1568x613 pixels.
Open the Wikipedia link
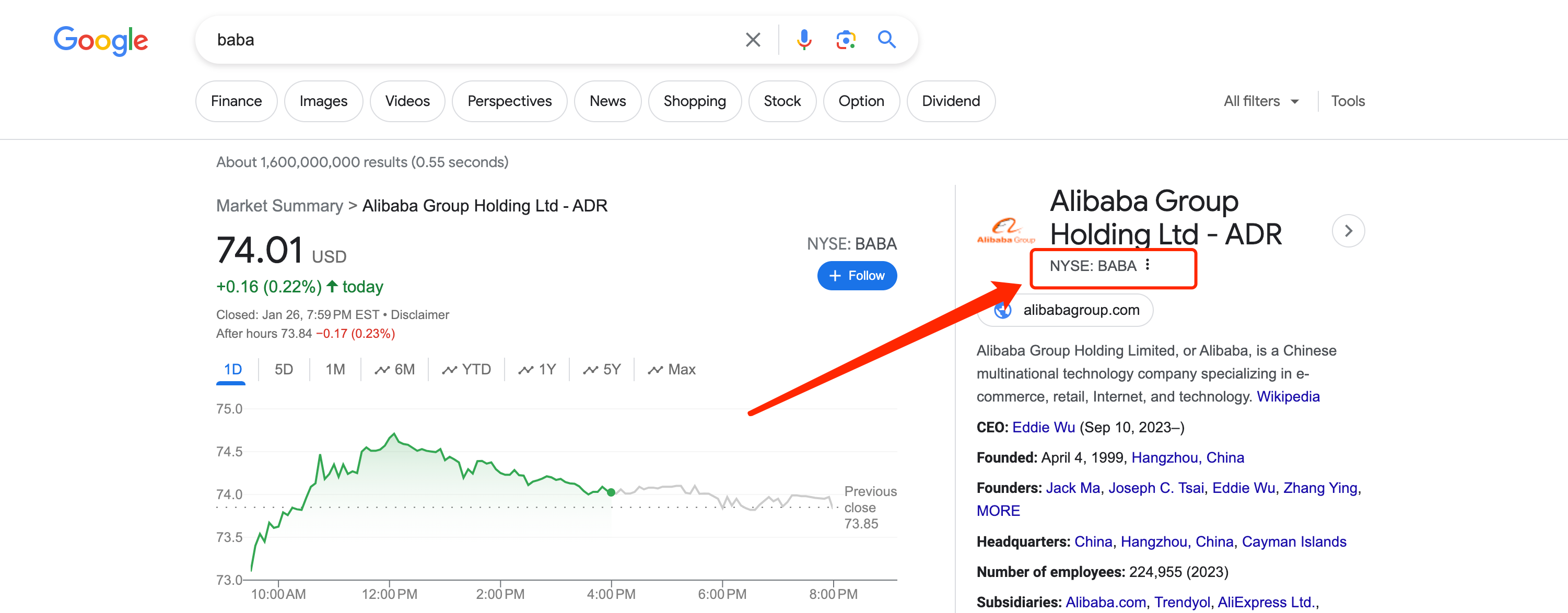(1288, 396)
